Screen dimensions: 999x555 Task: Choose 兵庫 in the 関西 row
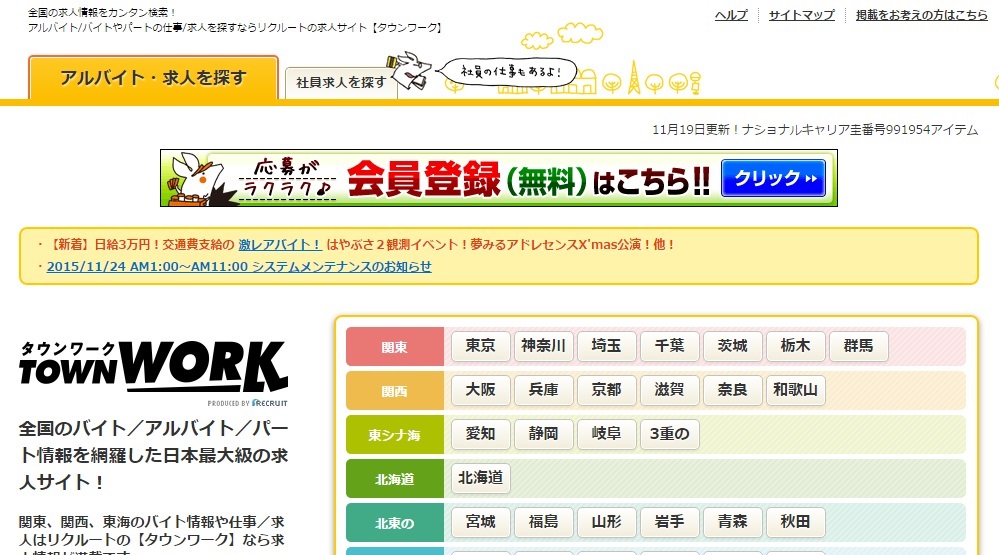(x=543, y=390)
